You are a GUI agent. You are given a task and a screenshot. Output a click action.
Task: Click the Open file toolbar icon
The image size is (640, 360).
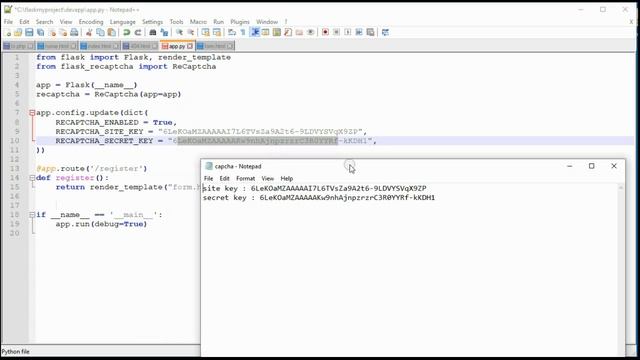[x=18, y=32]
